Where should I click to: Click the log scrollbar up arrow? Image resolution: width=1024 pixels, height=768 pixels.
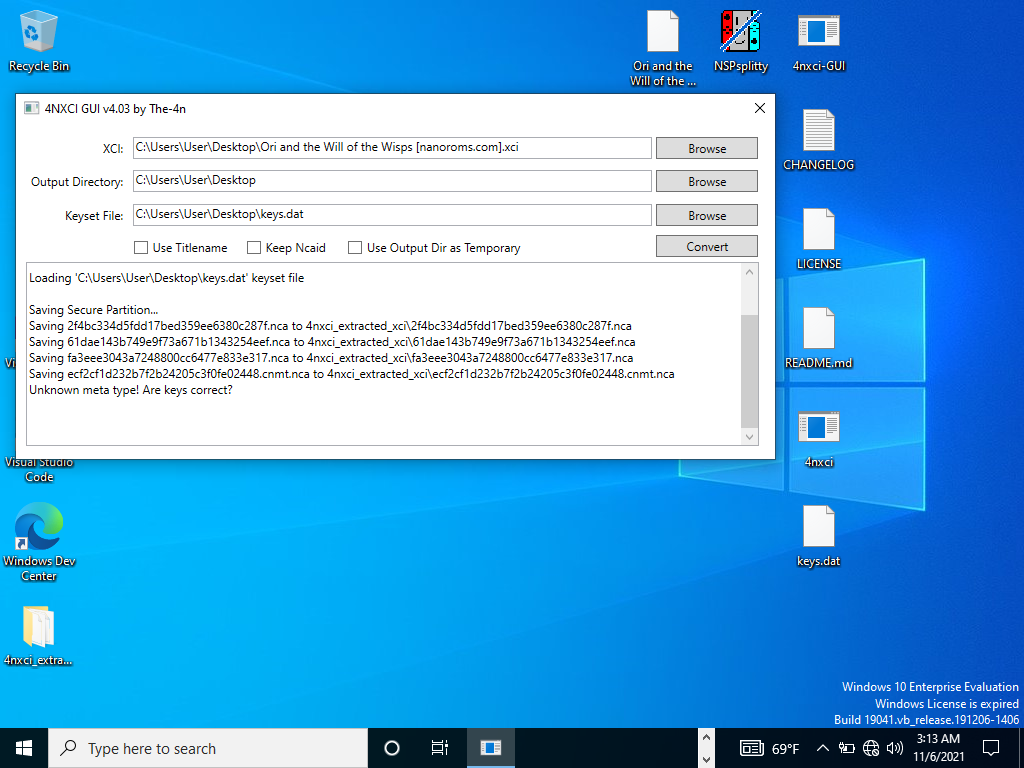pos(750,272)
